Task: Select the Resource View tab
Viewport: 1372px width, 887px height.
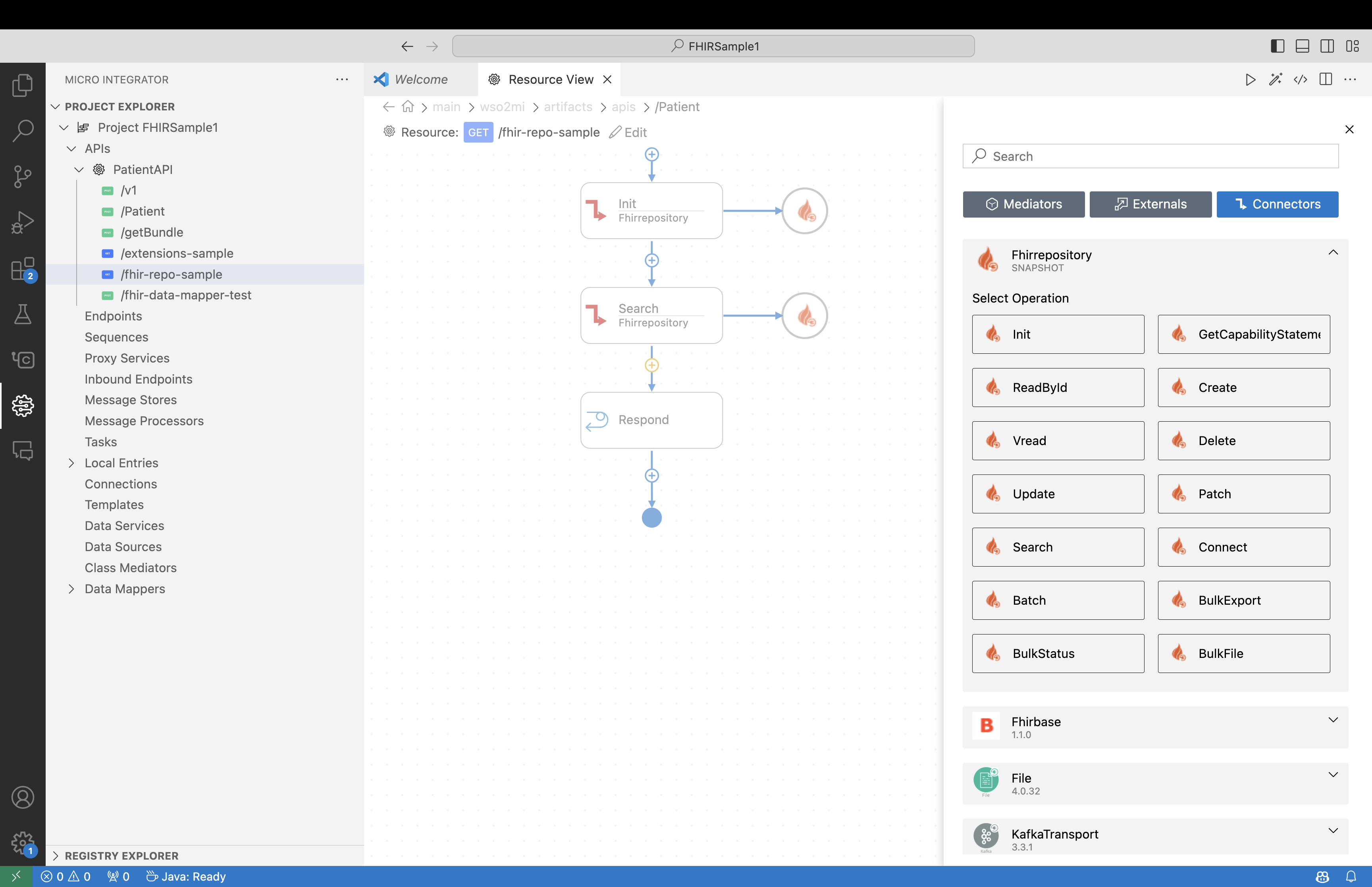Action: click(550, 79)
